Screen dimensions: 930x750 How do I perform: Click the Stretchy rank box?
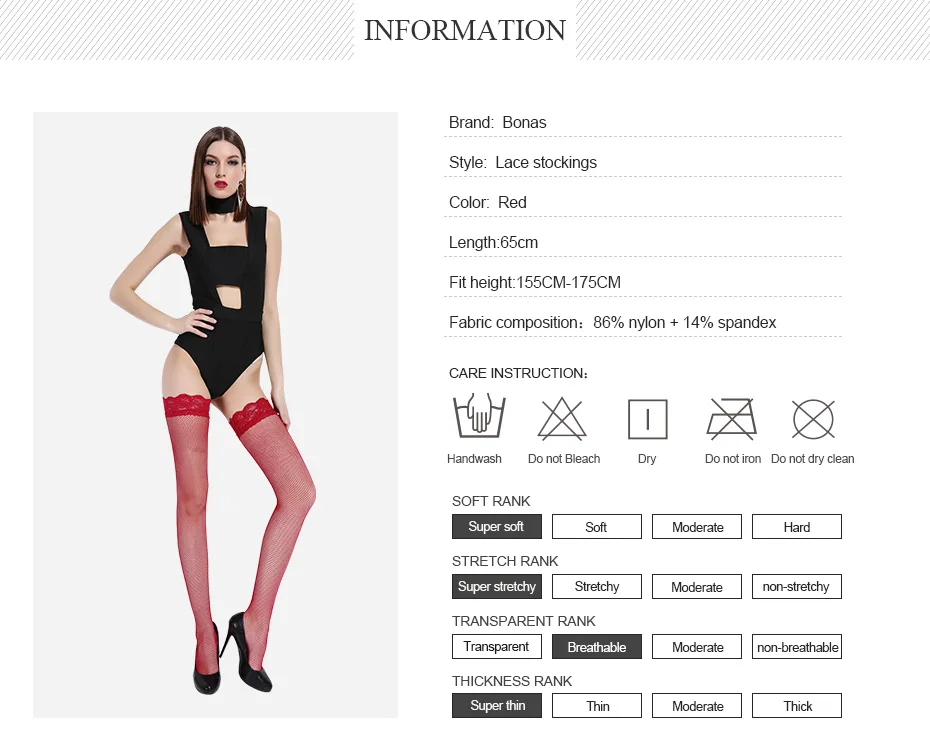(x=597, y=586)
